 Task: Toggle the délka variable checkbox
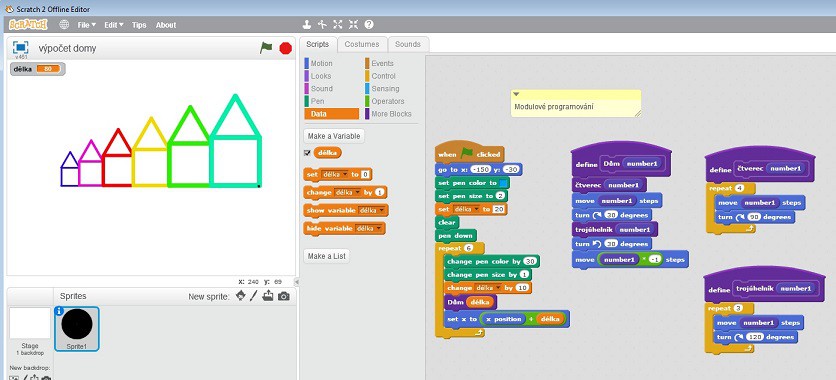tap(307, 153)
